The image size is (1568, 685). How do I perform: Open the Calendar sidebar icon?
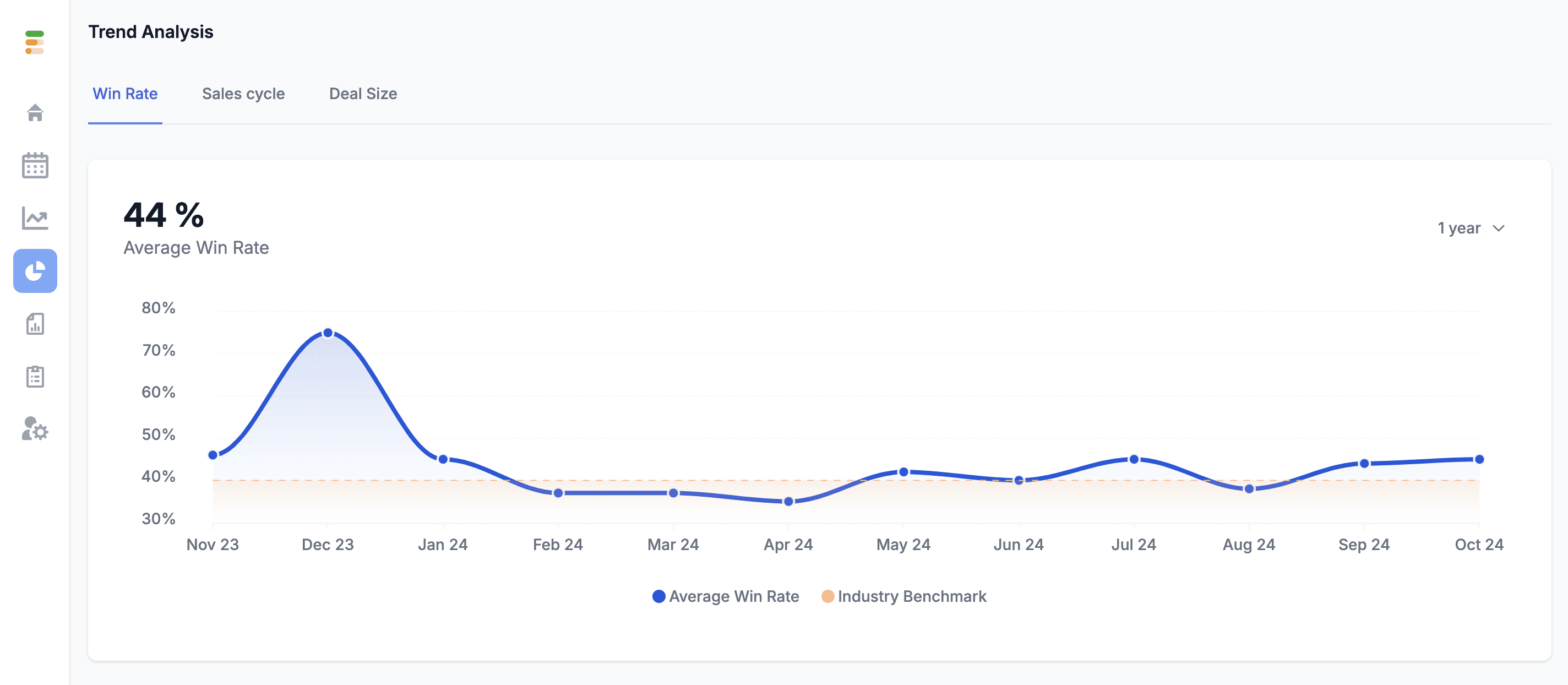35,165
